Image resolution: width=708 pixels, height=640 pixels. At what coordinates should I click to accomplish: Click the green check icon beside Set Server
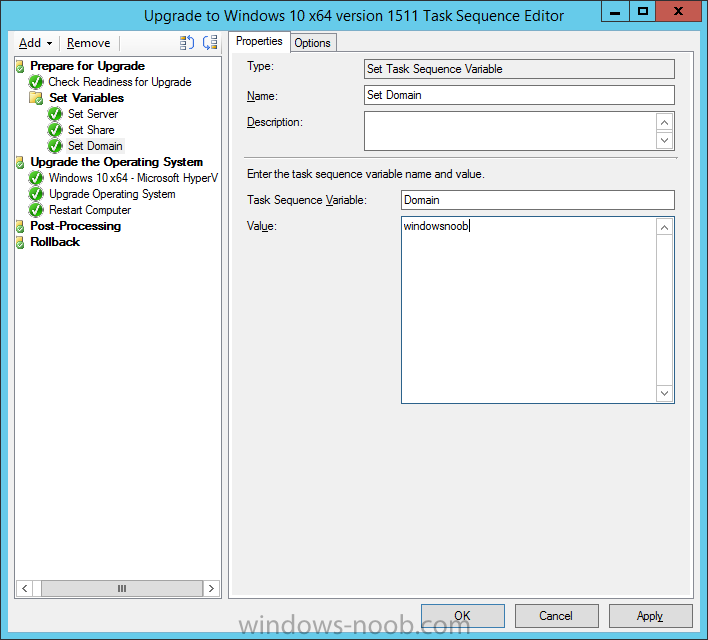[x=55, y=114]
